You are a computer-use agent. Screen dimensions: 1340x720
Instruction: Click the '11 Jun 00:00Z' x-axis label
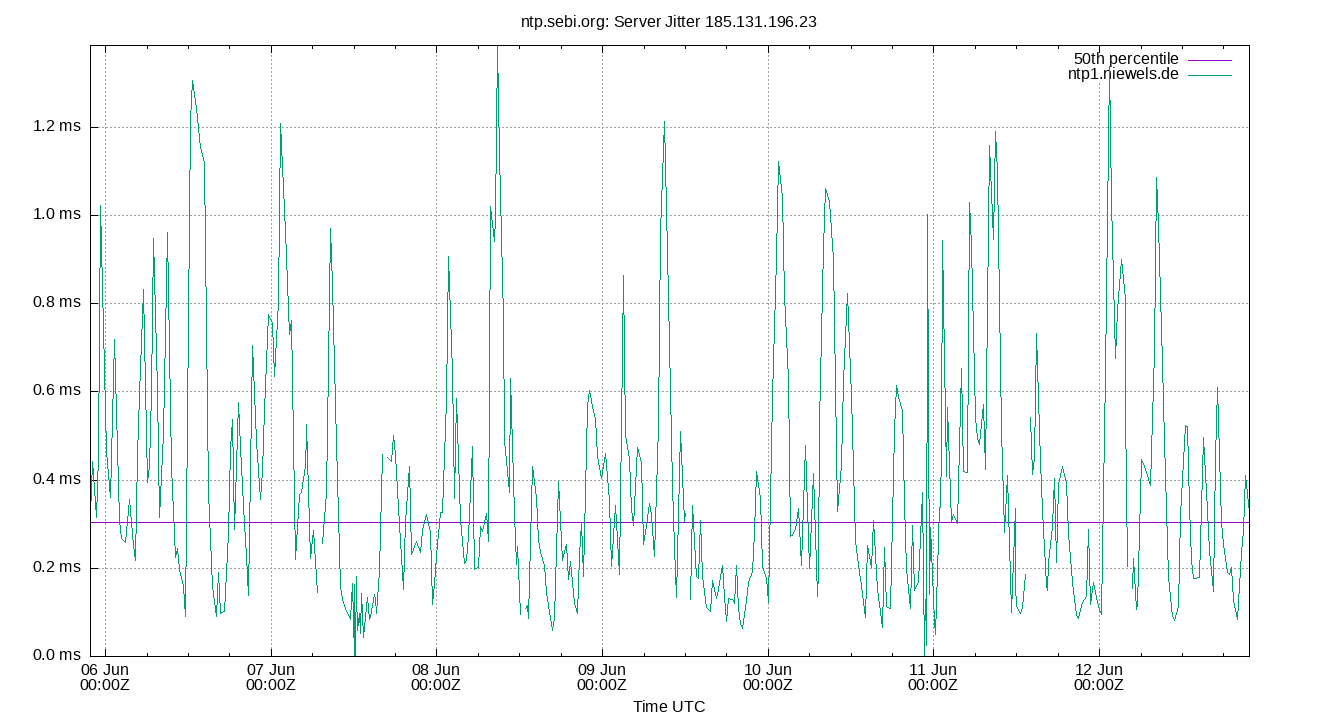pos(933,677)
